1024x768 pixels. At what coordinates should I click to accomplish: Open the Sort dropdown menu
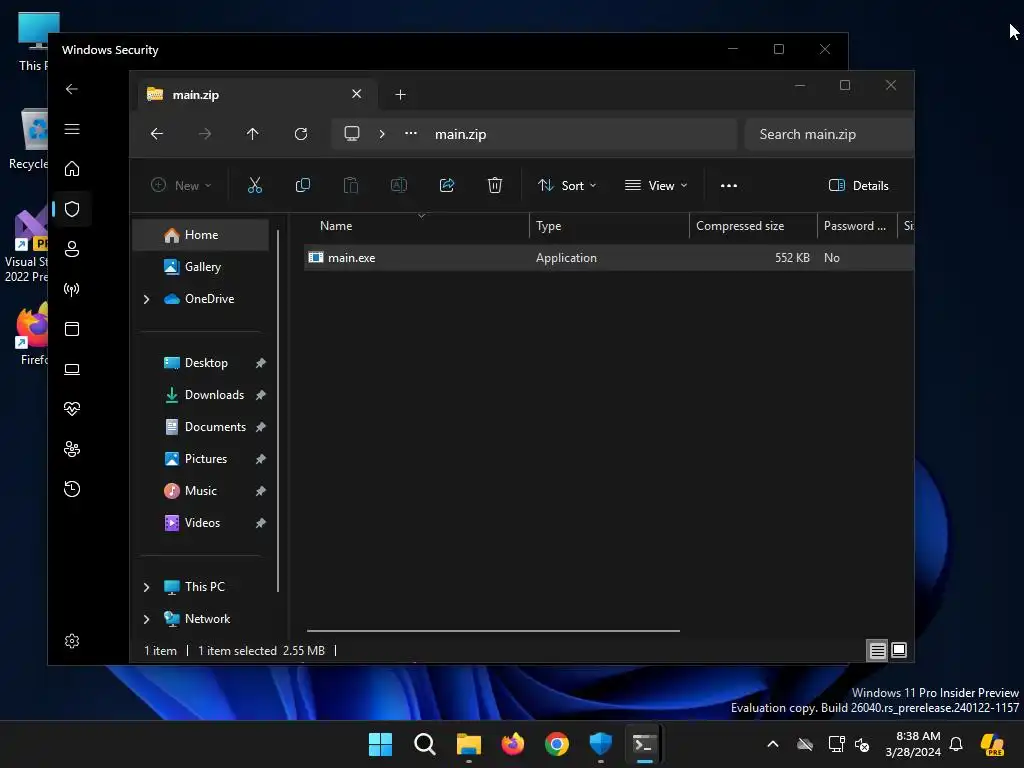[567, 185]
